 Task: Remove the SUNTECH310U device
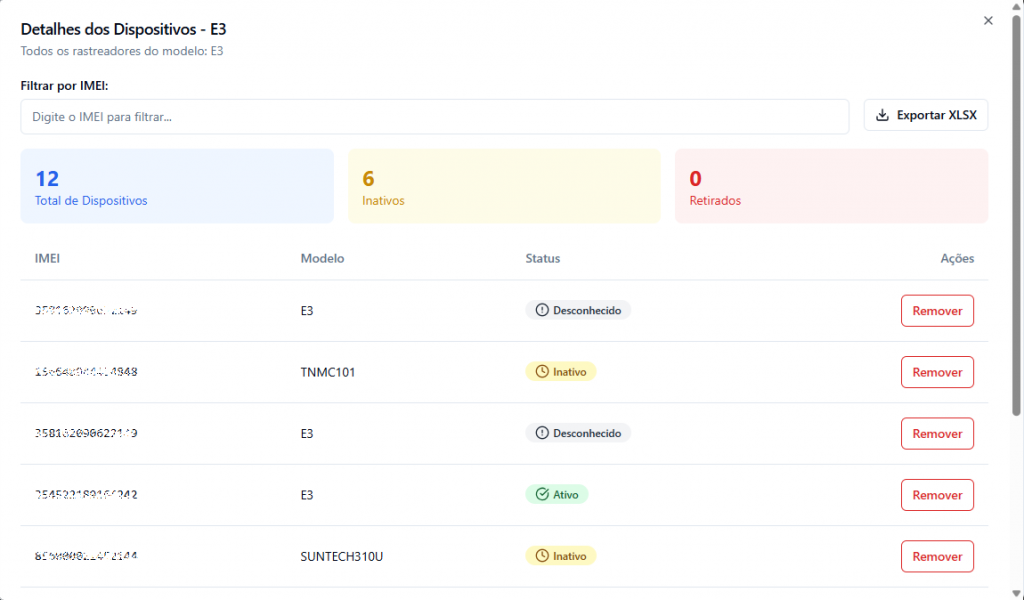point(937,556)
